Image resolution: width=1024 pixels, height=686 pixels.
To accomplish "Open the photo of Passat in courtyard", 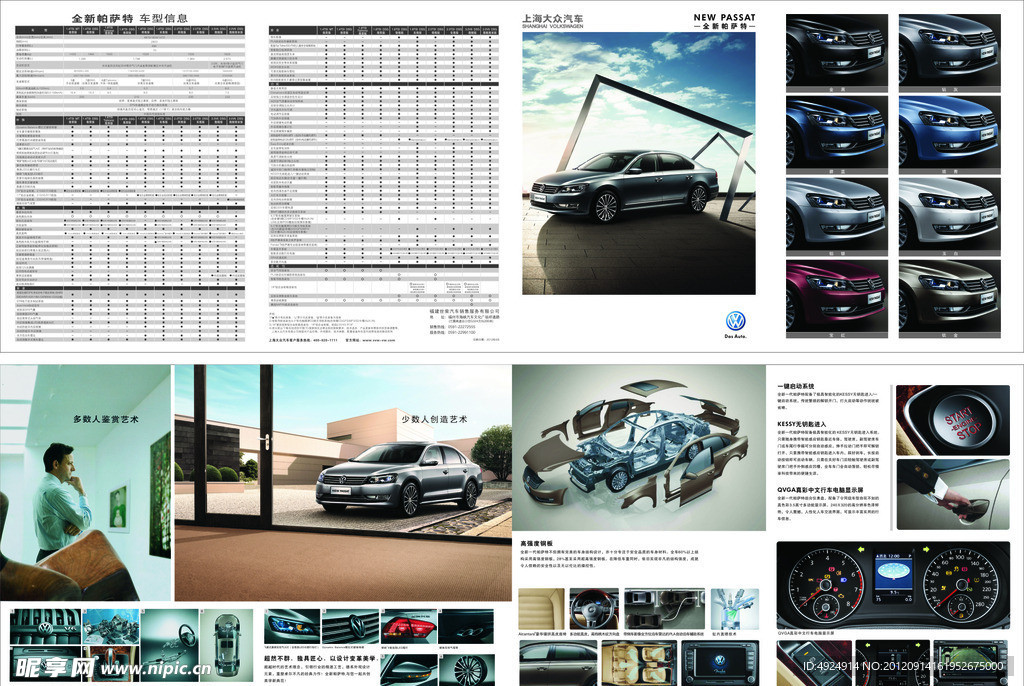I will 343,483.
